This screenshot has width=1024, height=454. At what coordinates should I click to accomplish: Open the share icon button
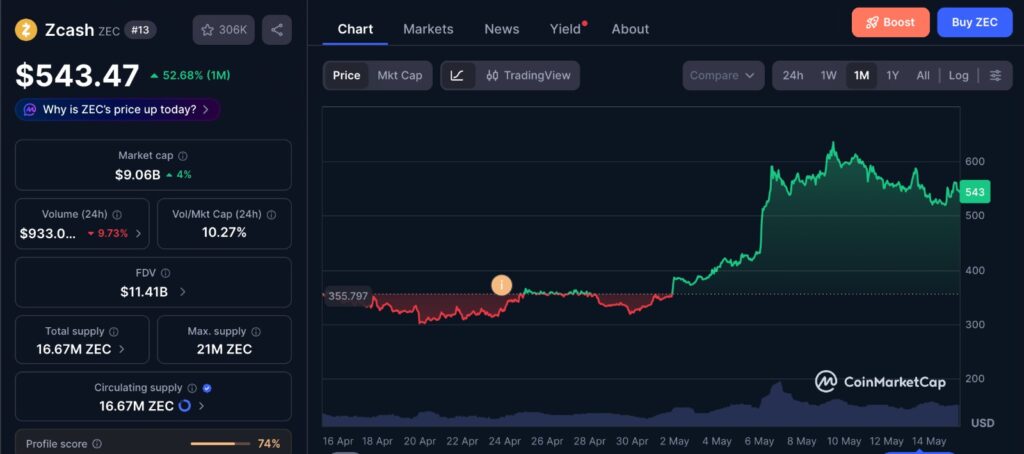coord(277,29)
